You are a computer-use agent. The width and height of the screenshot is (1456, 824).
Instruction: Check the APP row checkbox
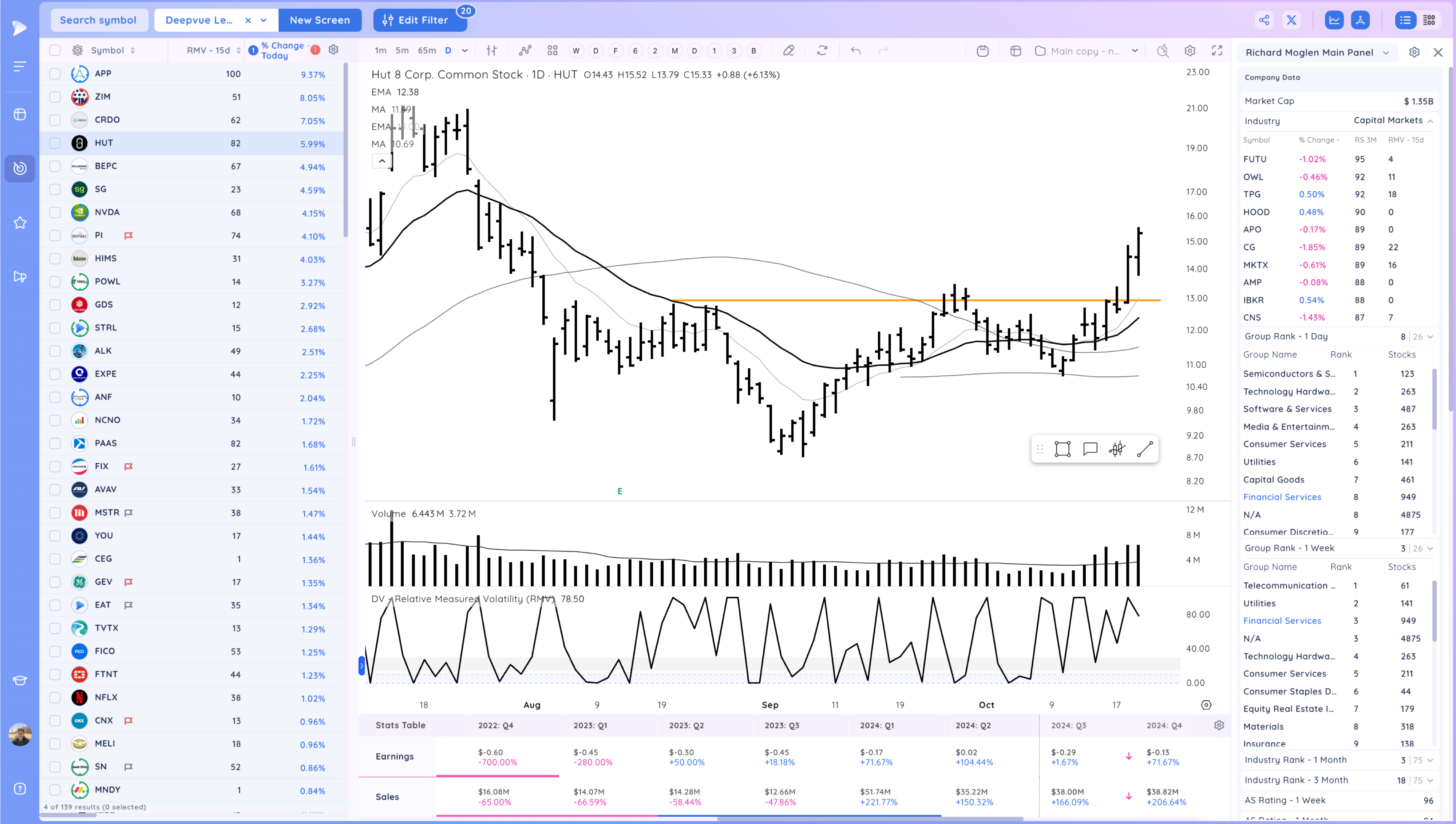click(x=55, y=74)
